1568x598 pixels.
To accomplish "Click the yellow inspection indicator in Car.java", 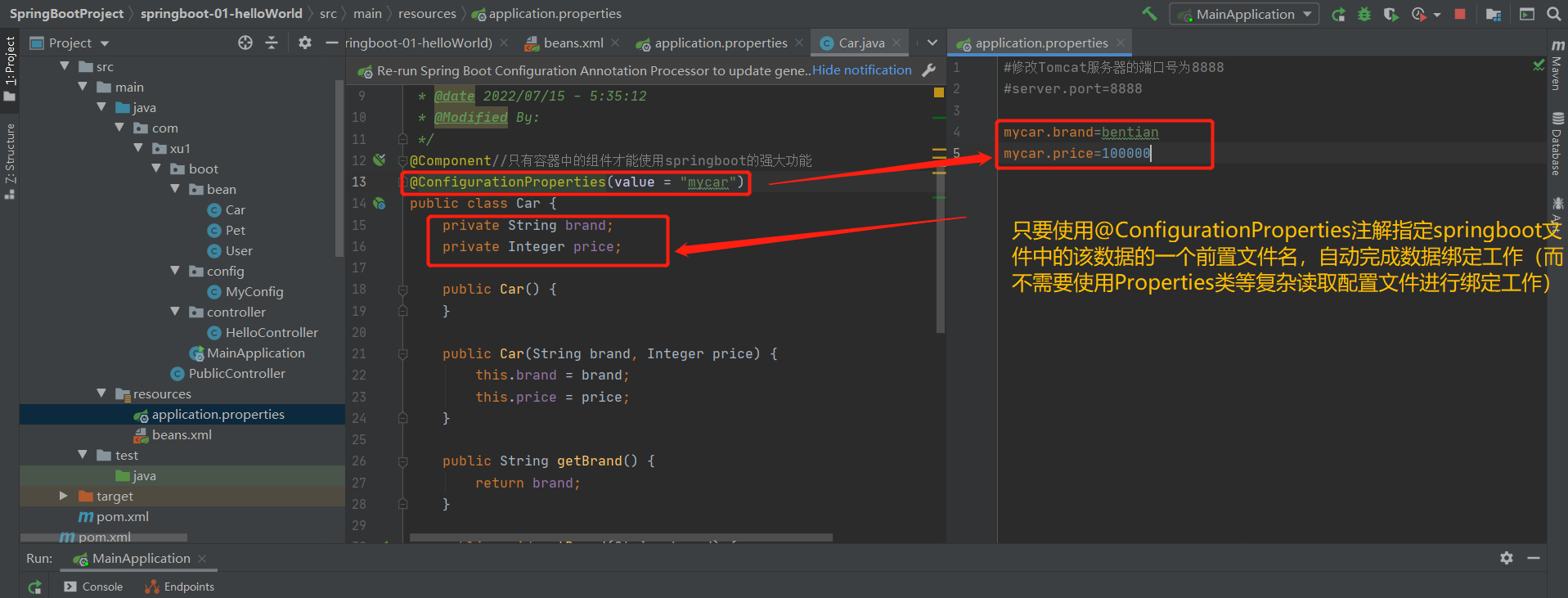I will pos(939,92).
